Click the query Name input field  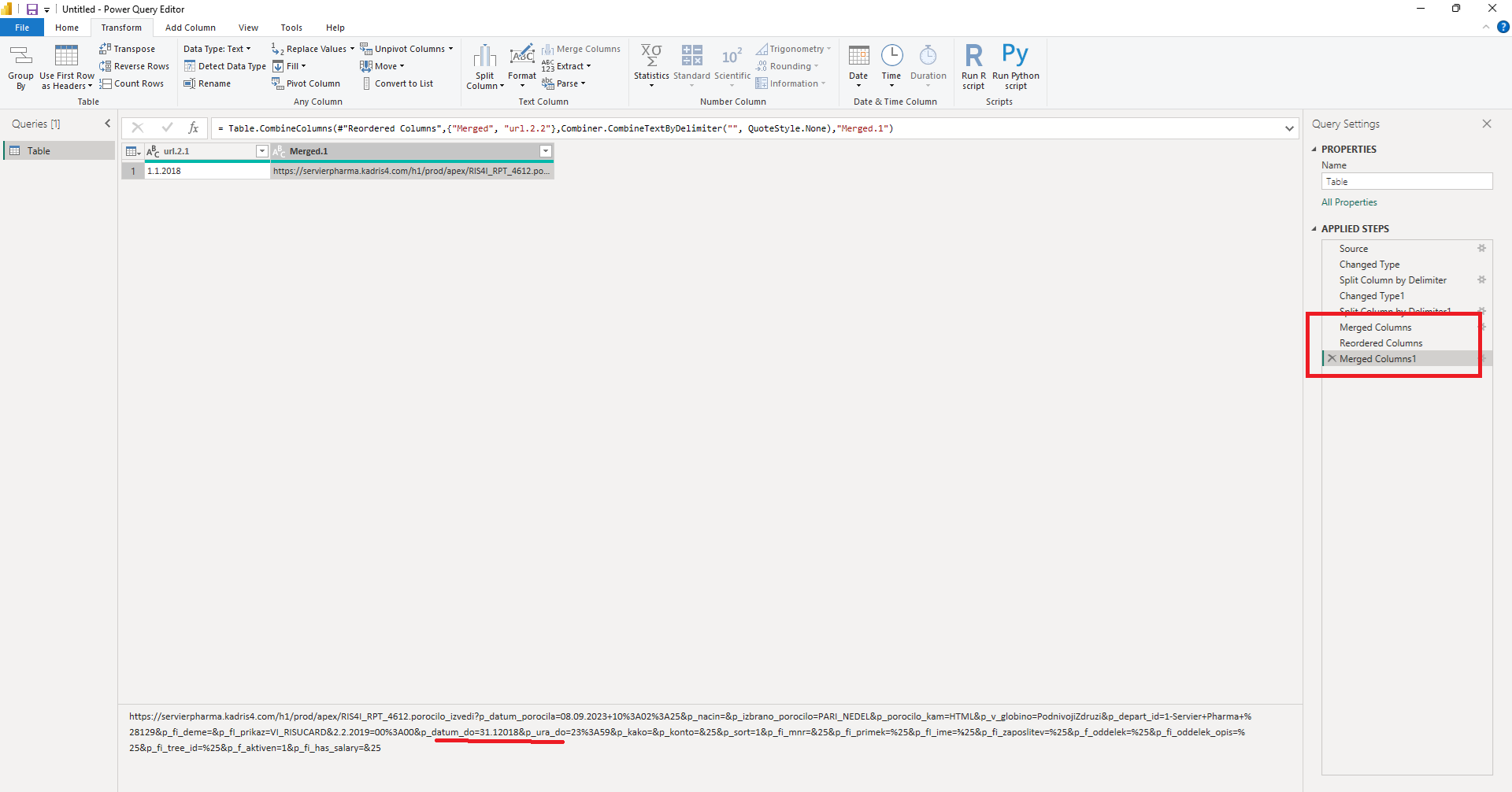1406,182
